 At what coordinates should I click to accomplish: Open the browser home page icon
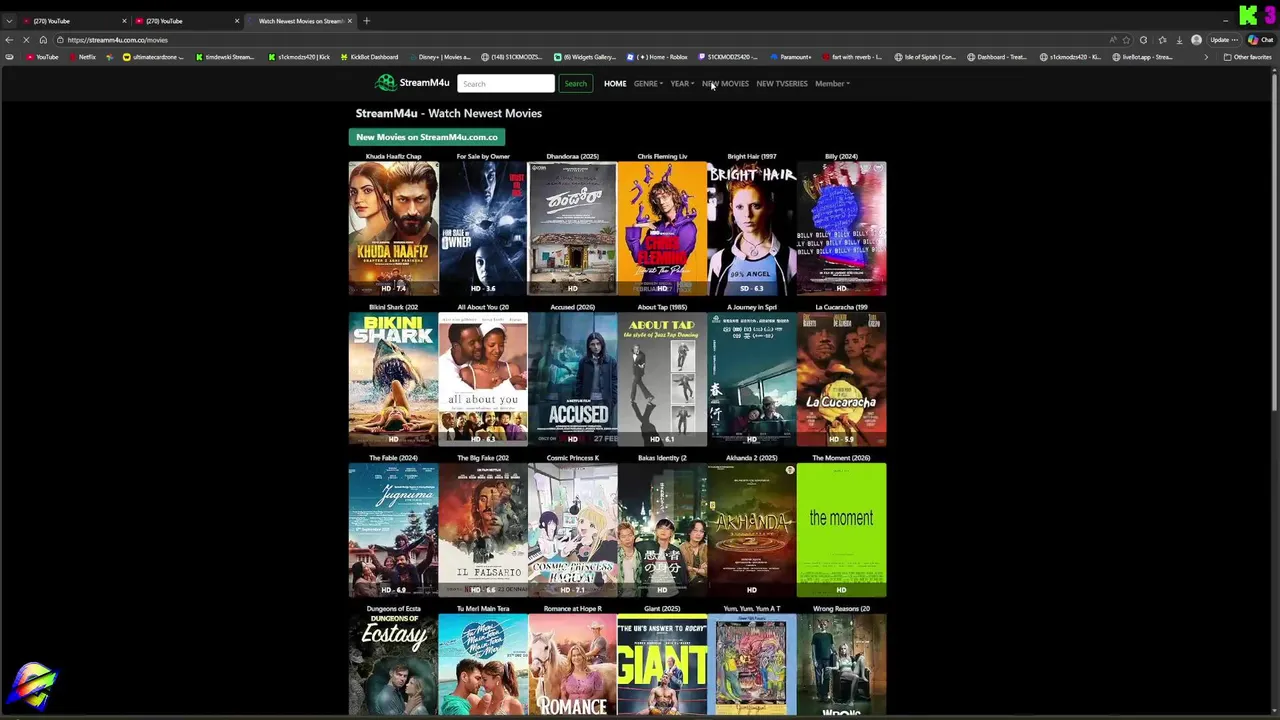pos(43,40)
